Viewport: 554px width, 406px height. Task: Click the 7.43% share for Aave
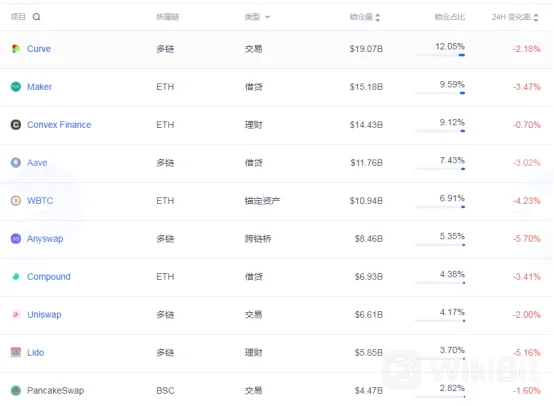coord(452,160)
